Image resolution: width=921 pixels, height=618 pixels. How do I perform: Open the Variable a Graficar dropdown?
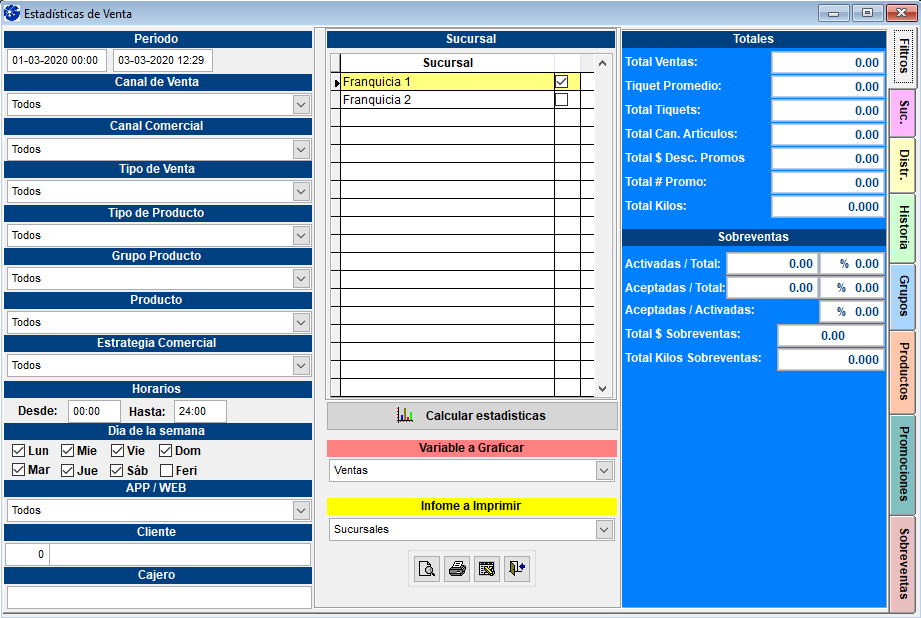(x=603, y=470)
